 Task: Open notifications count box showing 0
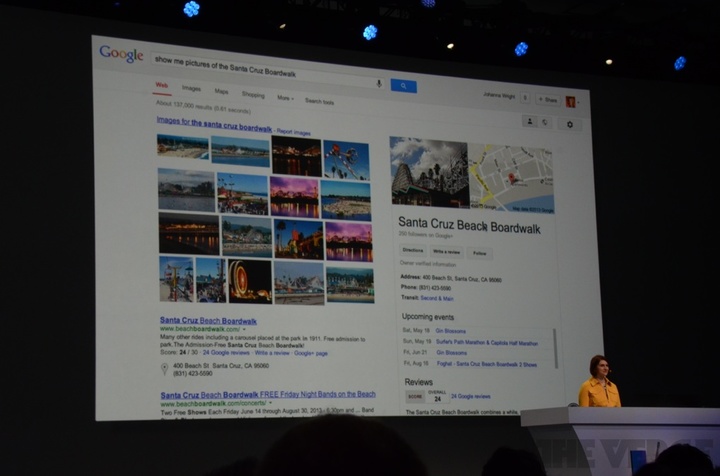(x=525, y=98)
